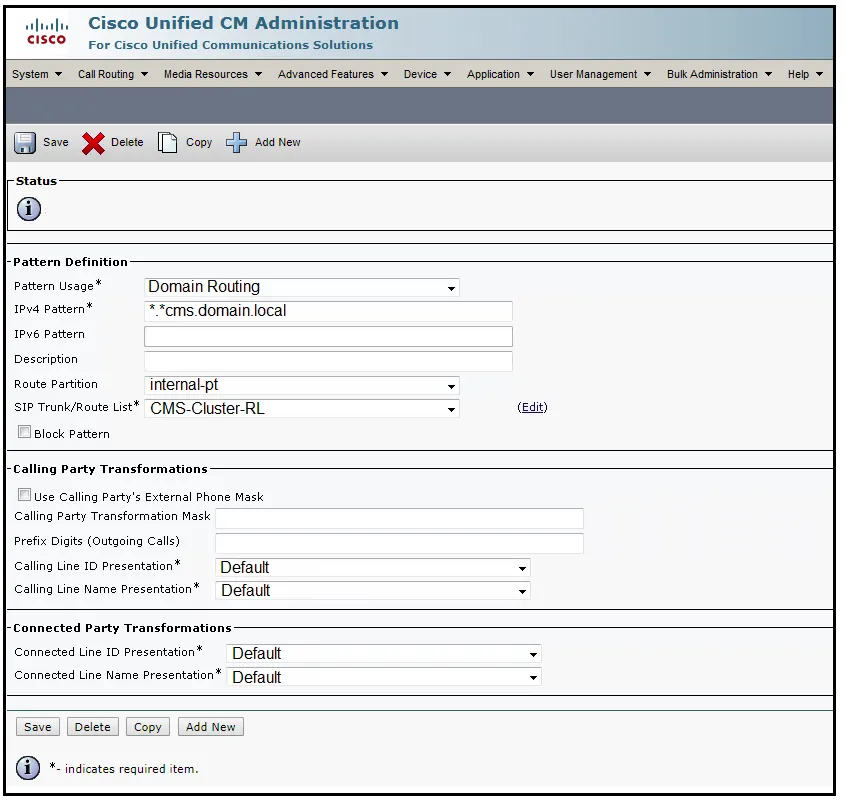The image size is (845, 803).
Task: Expand the Connected Line Name Presentation dropdown
Action: coord(384,677)
